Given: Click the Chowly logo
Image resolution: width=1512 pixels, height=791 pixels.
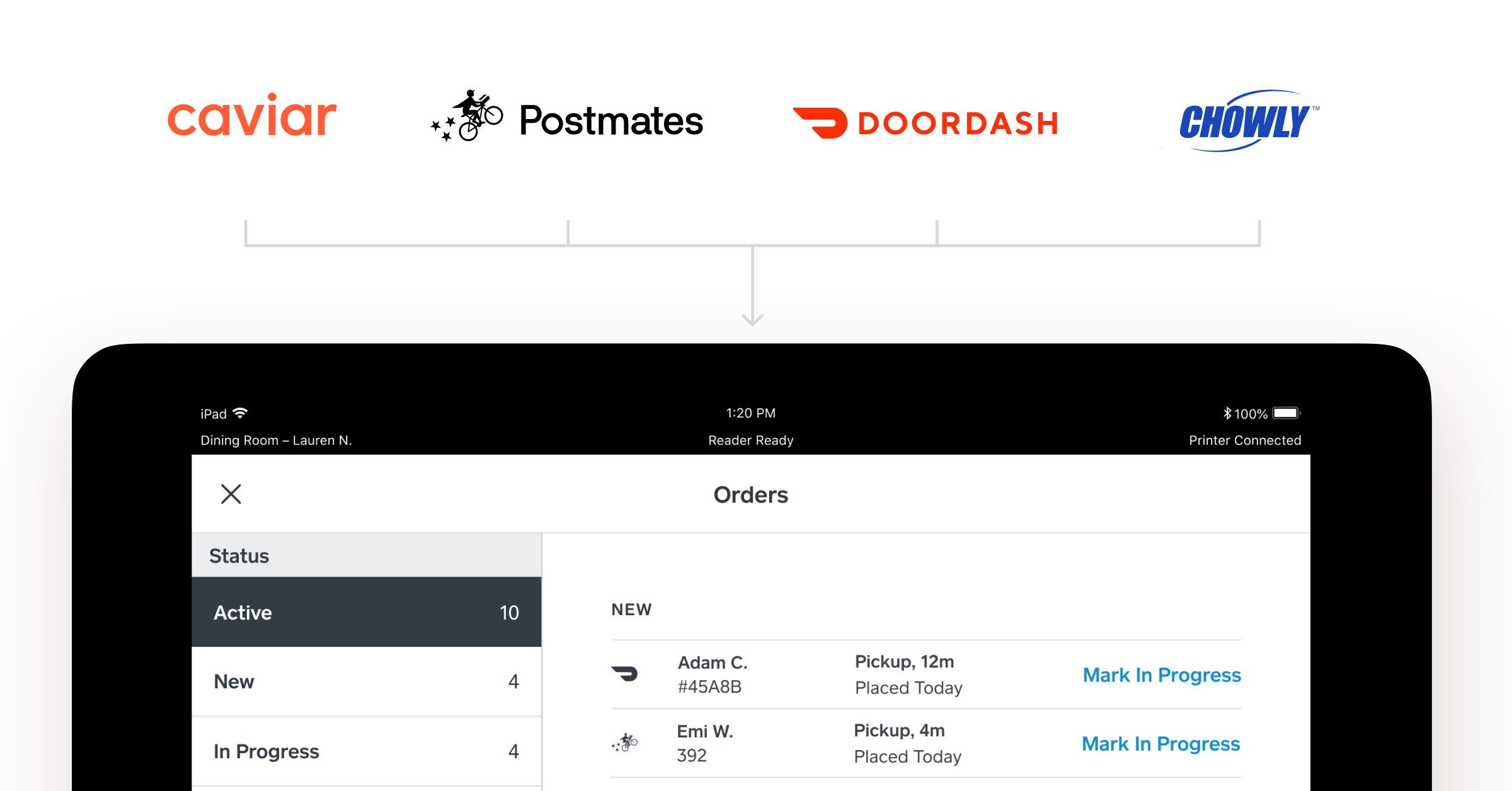Looking at the screenshot, I should 1247,121.
